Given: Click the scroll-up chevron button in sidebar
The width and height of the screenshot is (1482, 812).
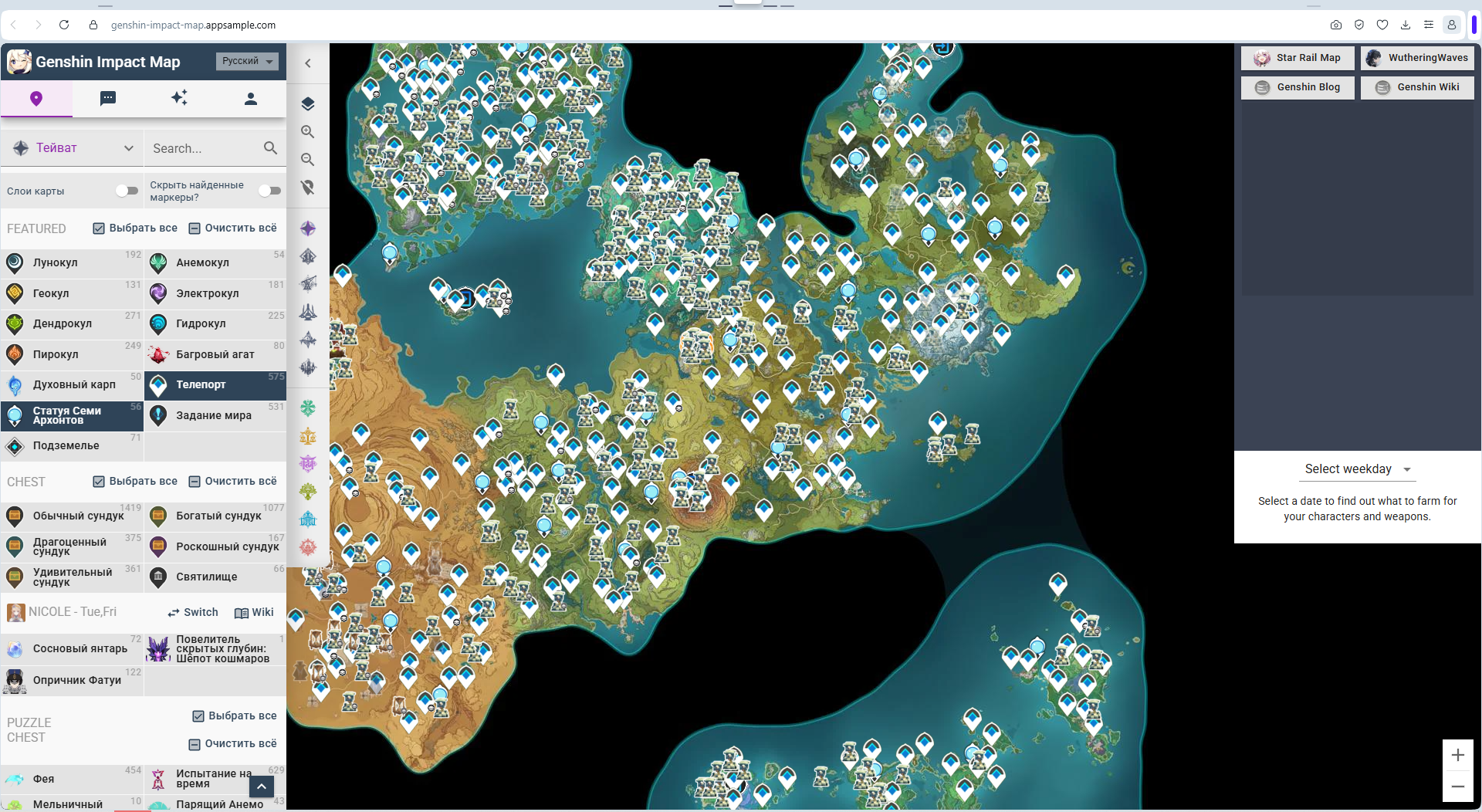Looking at the screenshot, I should tap(262, 787).
